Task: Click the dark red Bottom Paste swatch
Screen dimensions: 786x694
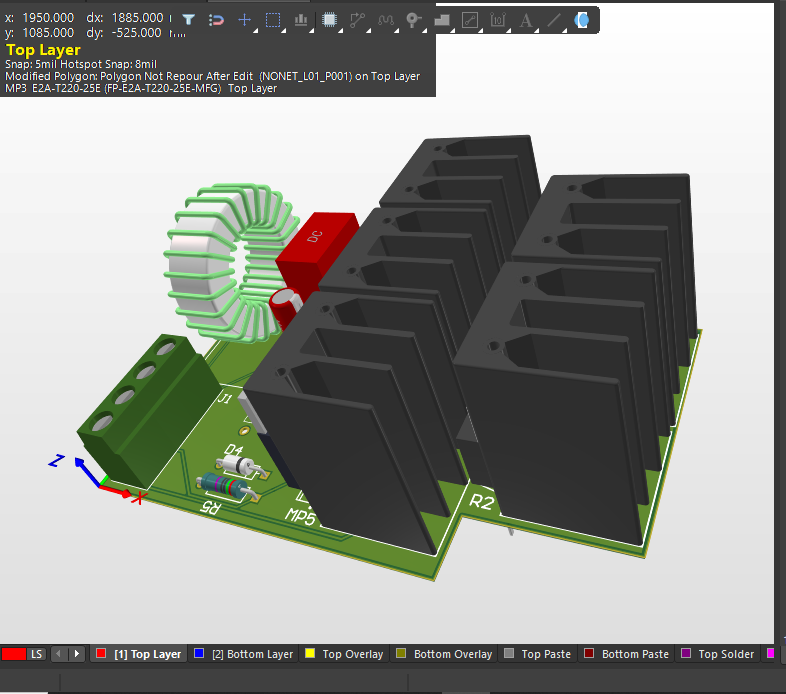Action: point(589,653)
